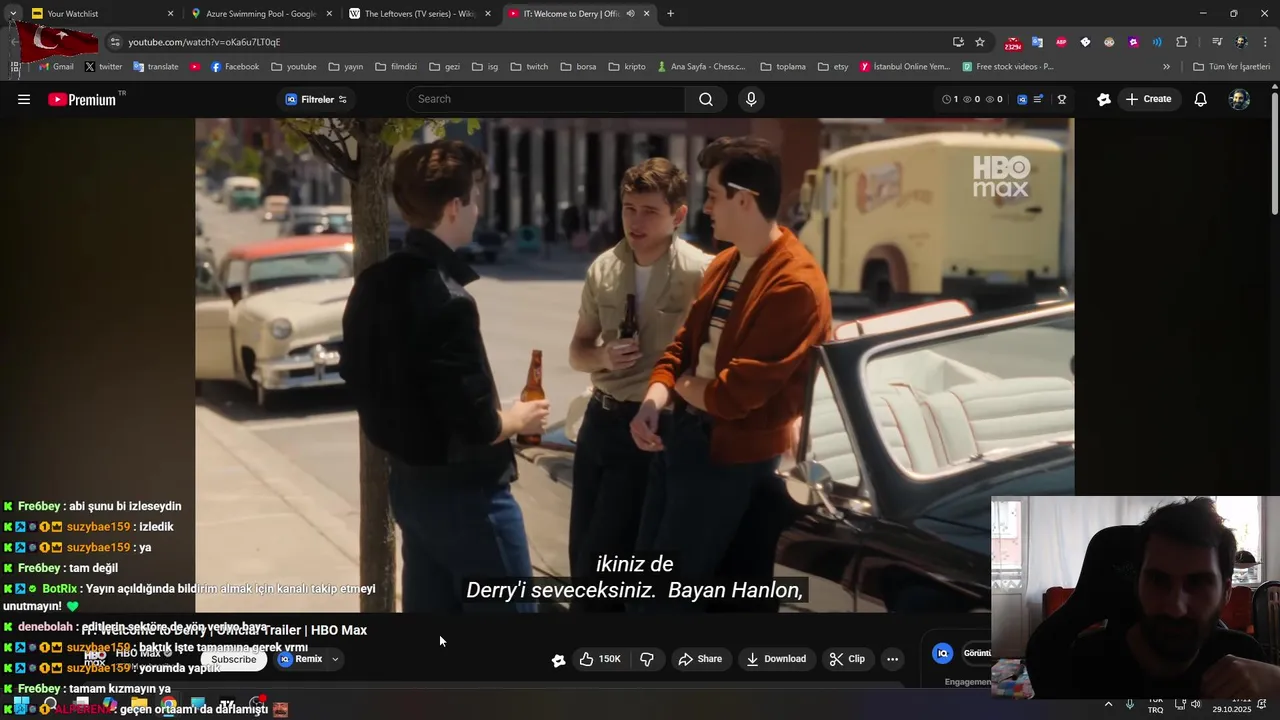Open the Facebook bookmark
Viewport: 1280px width, 720px height.
[x=234, y=67]
